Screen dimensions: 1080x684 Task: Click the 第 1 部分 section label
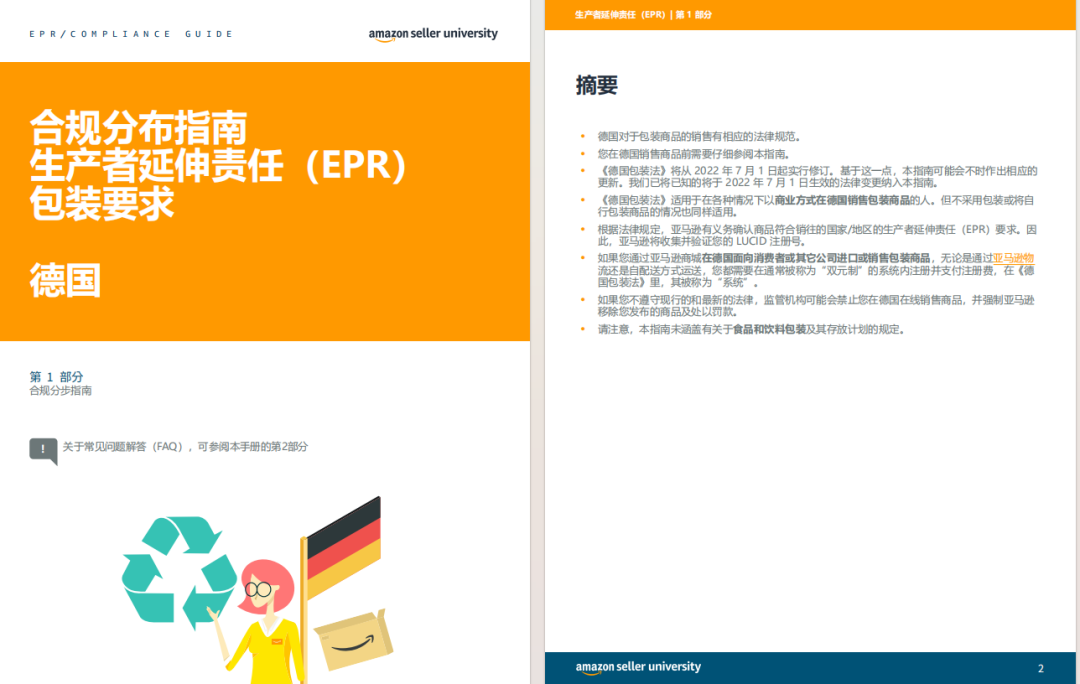[x=55, y=377]
